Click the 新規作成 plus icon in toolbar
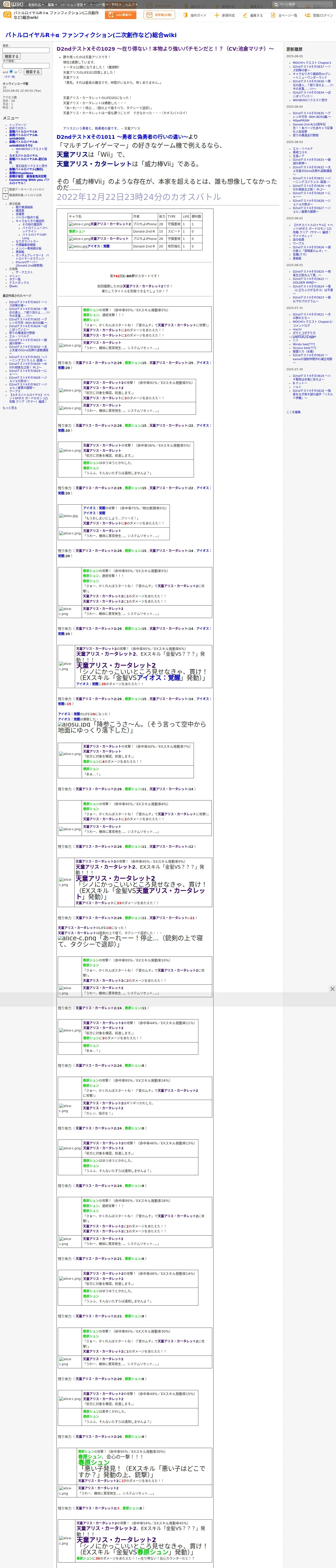336x1568 pixels. 225,15
